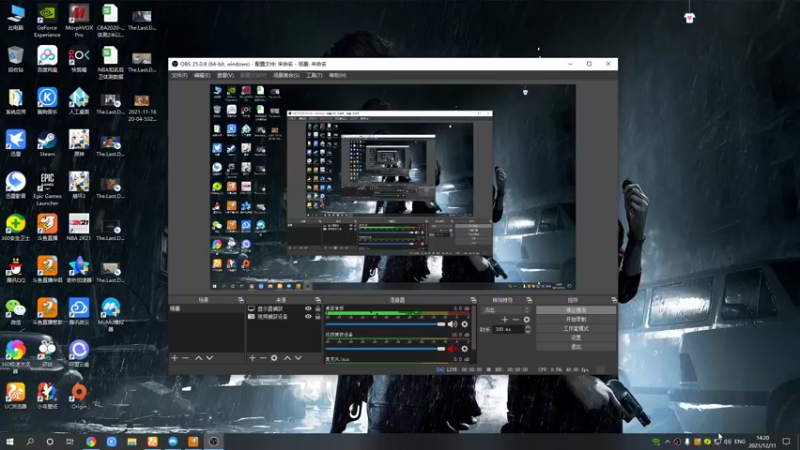Select the display capture source row
The width and height of the screenshot is (800, 450).
(284, 309)
